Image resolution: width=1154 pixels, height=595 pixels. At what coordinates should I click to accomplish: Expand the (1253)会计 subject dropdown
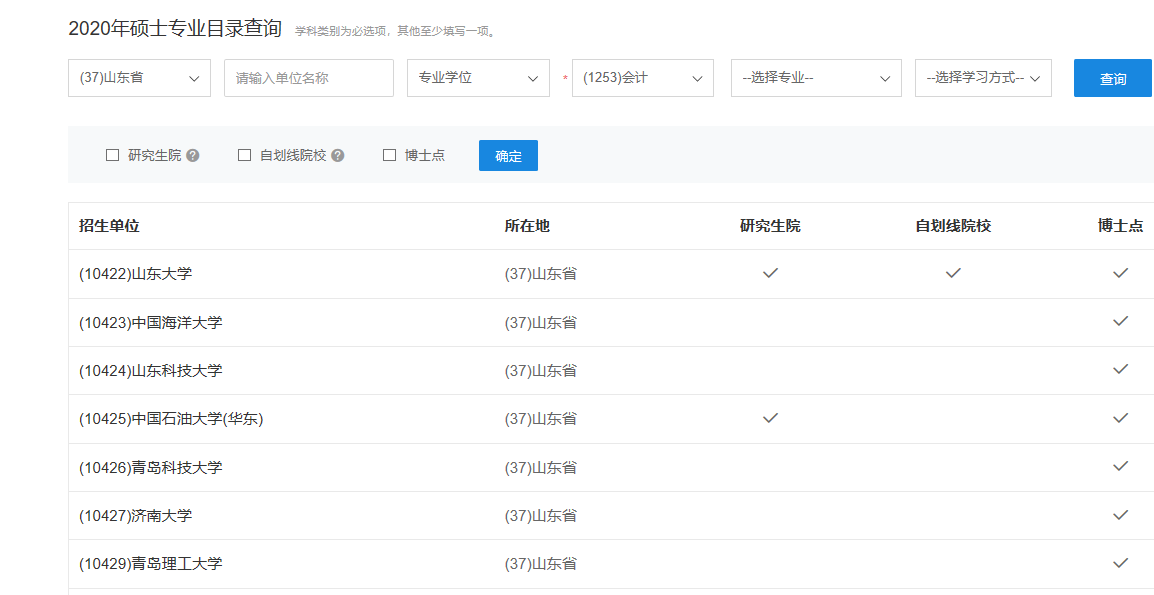pyautogui.click(x=643, y=78)
